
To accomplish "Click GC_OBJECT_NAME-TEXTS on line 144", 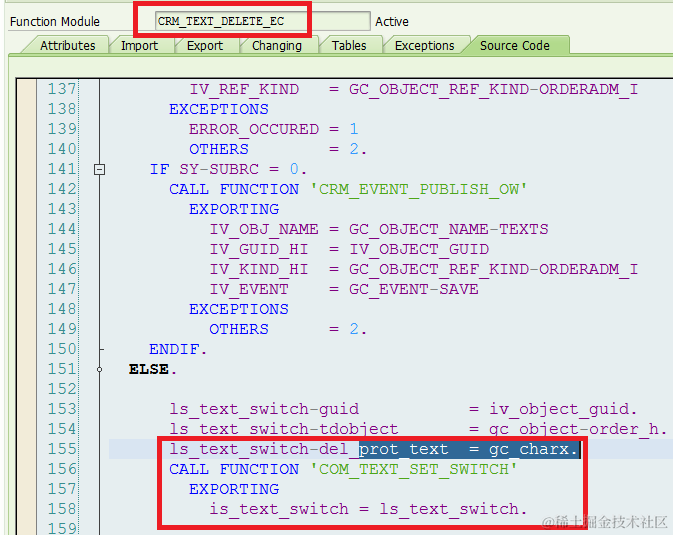I will (449, 229).
